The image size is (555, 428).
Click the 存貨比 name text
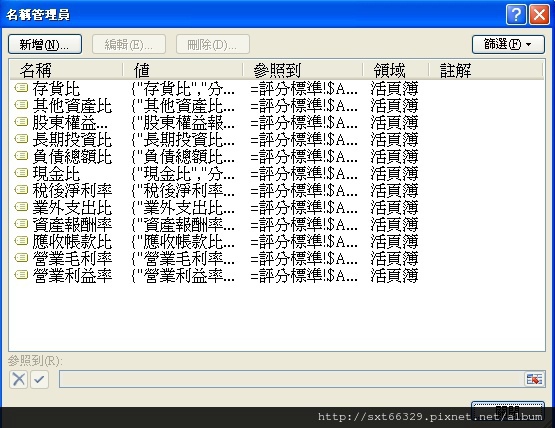[x=56, y=89]
